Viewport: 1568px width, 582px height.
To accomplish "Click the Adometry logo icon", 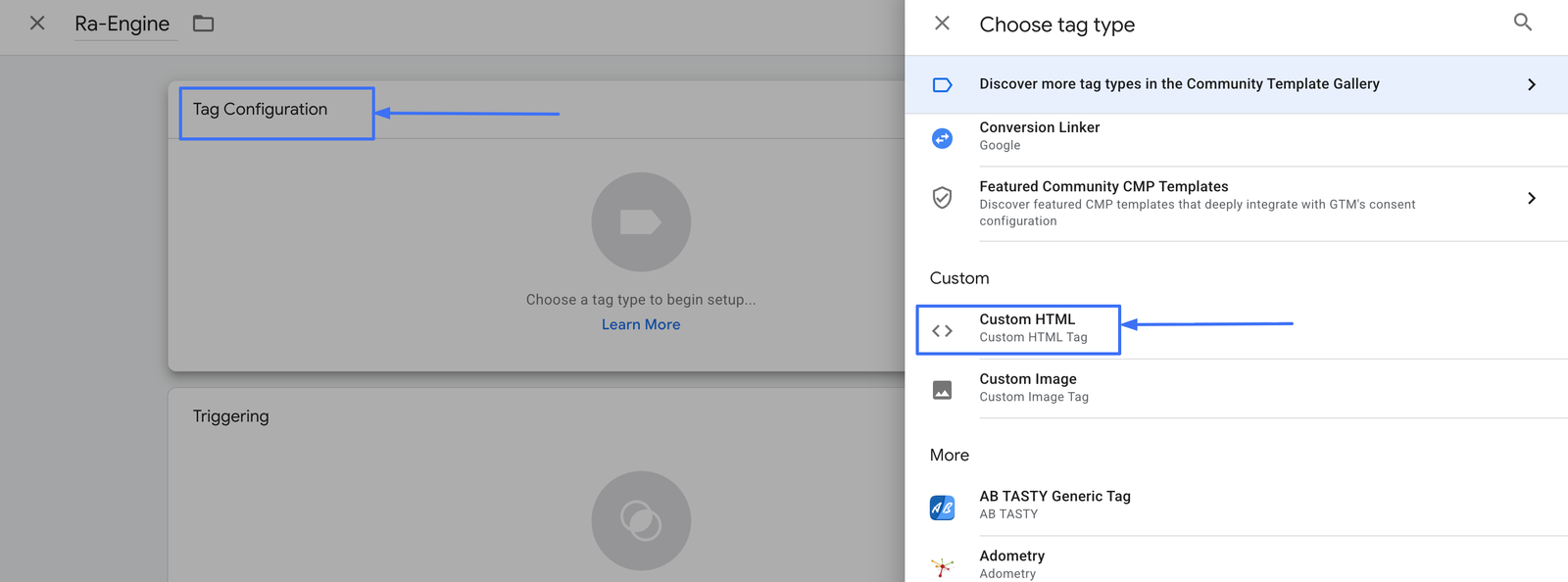I will [942, 566].
